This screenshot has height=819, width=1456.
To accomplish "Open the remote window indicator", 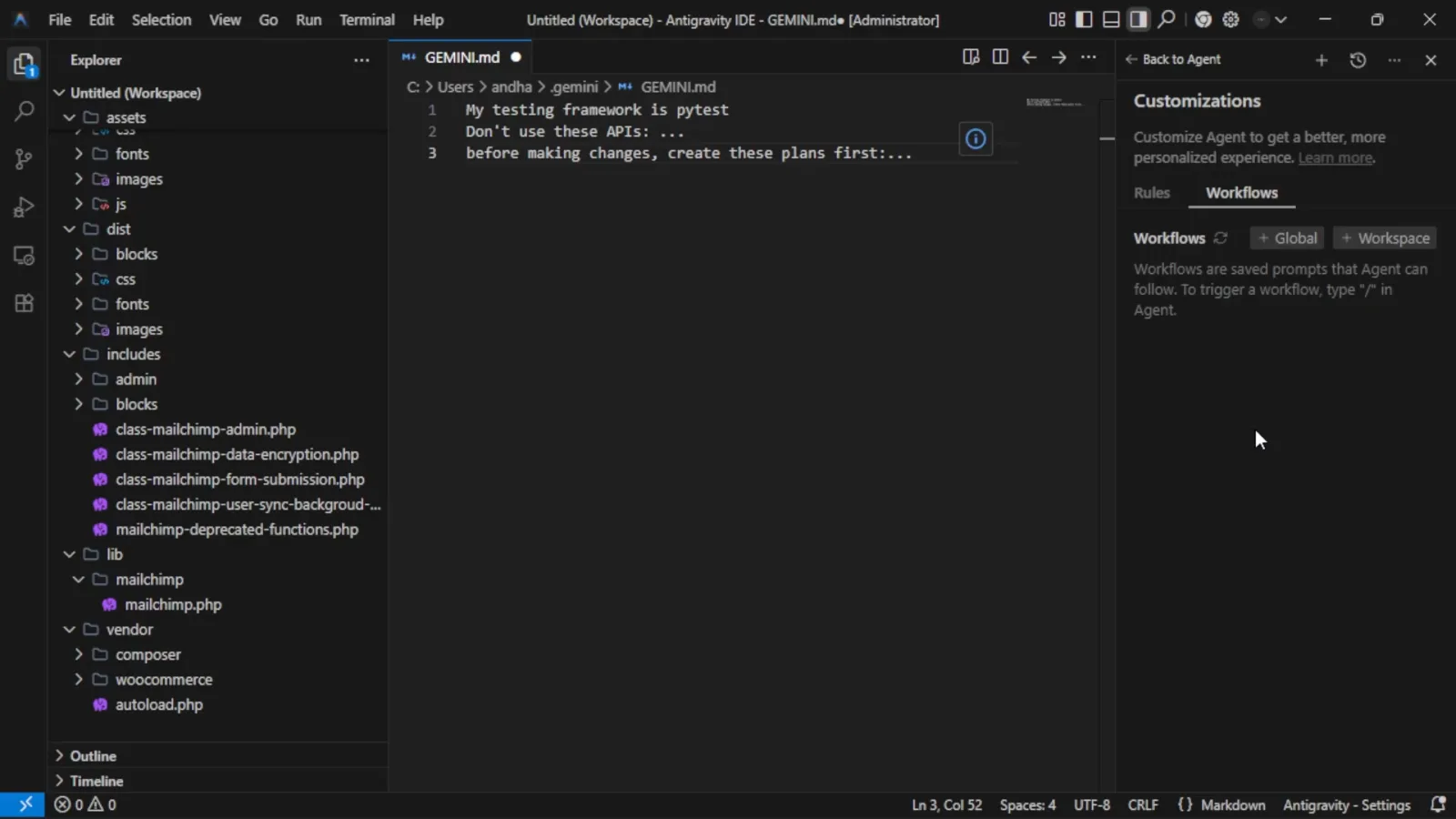I will (x=22, y=804).
